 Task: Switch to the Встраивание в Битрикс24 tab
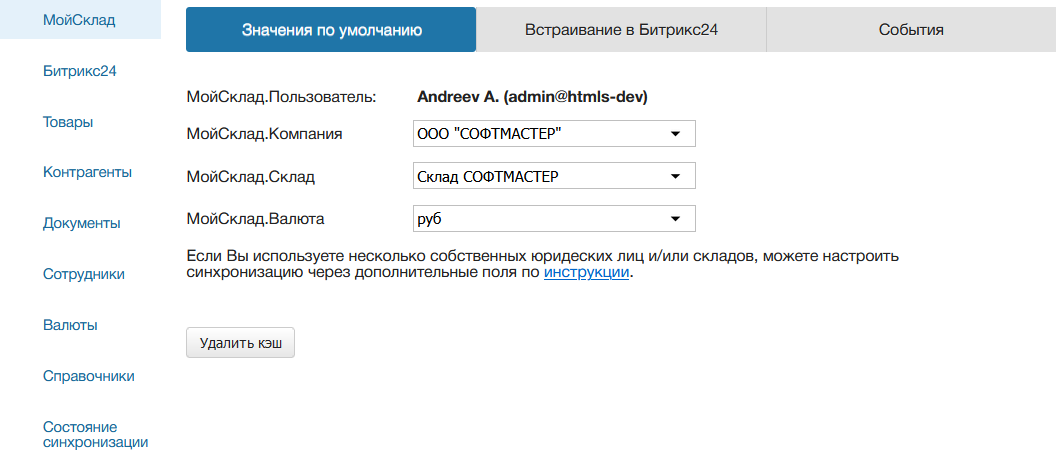[621, 30]
